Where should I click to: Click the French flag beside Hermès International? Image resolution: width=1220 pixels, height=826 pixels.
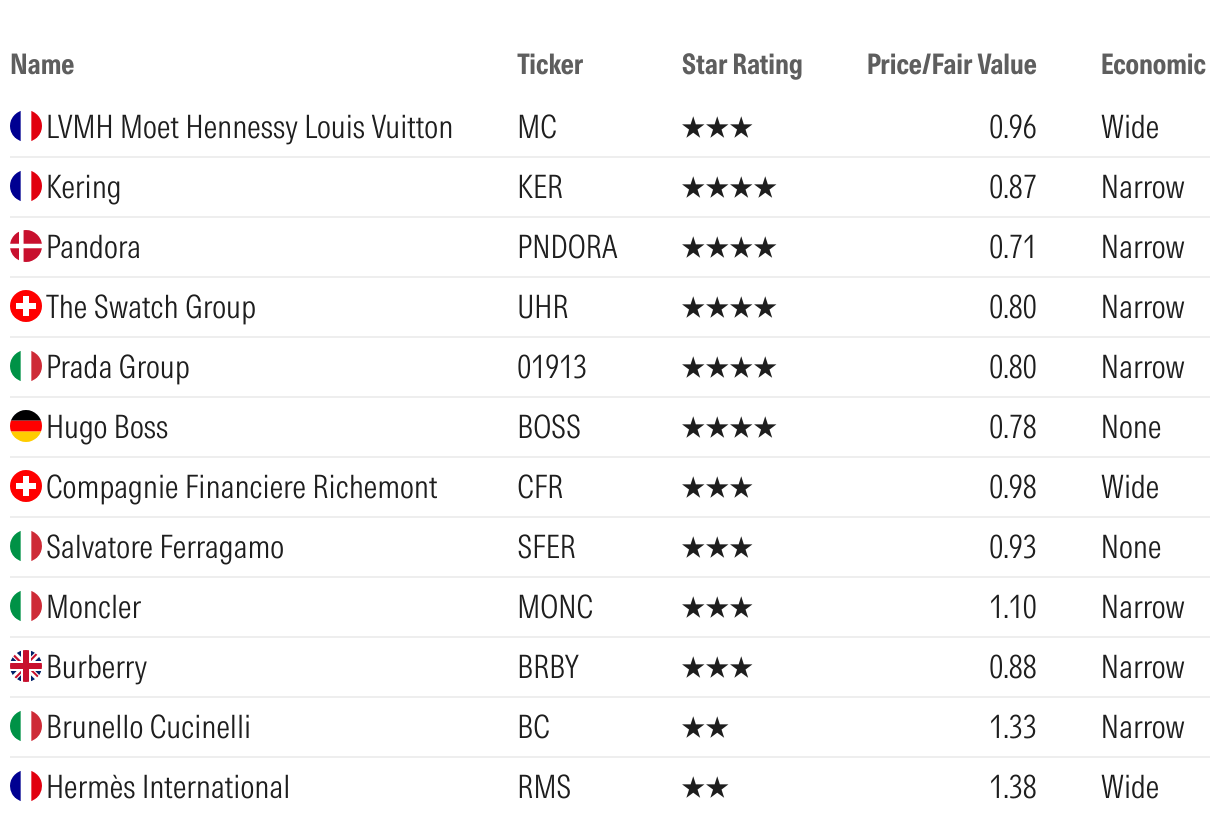(x=26, y=787)
